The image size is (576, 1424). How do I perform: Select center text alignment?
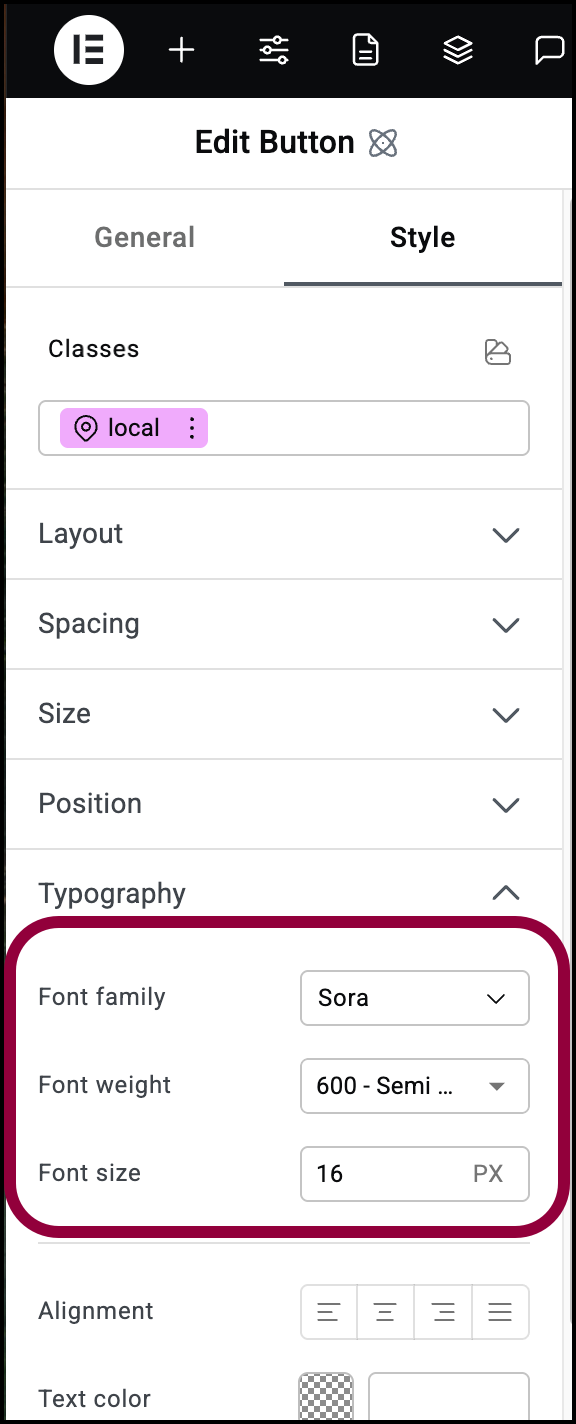(x=384, y=1312)
